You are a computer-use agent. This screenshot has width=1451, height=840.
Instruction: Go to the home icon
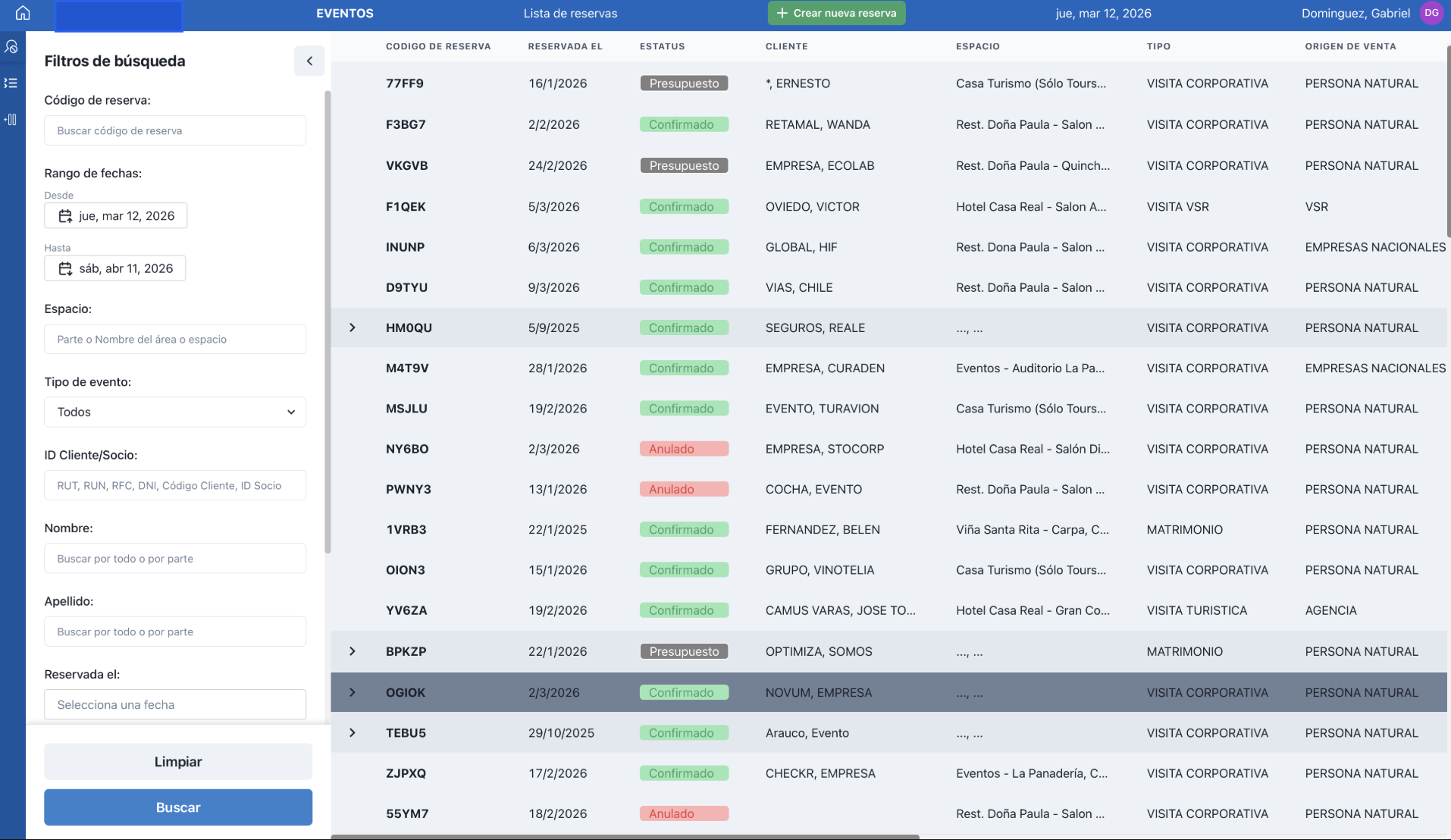click(x=23, y=13)
